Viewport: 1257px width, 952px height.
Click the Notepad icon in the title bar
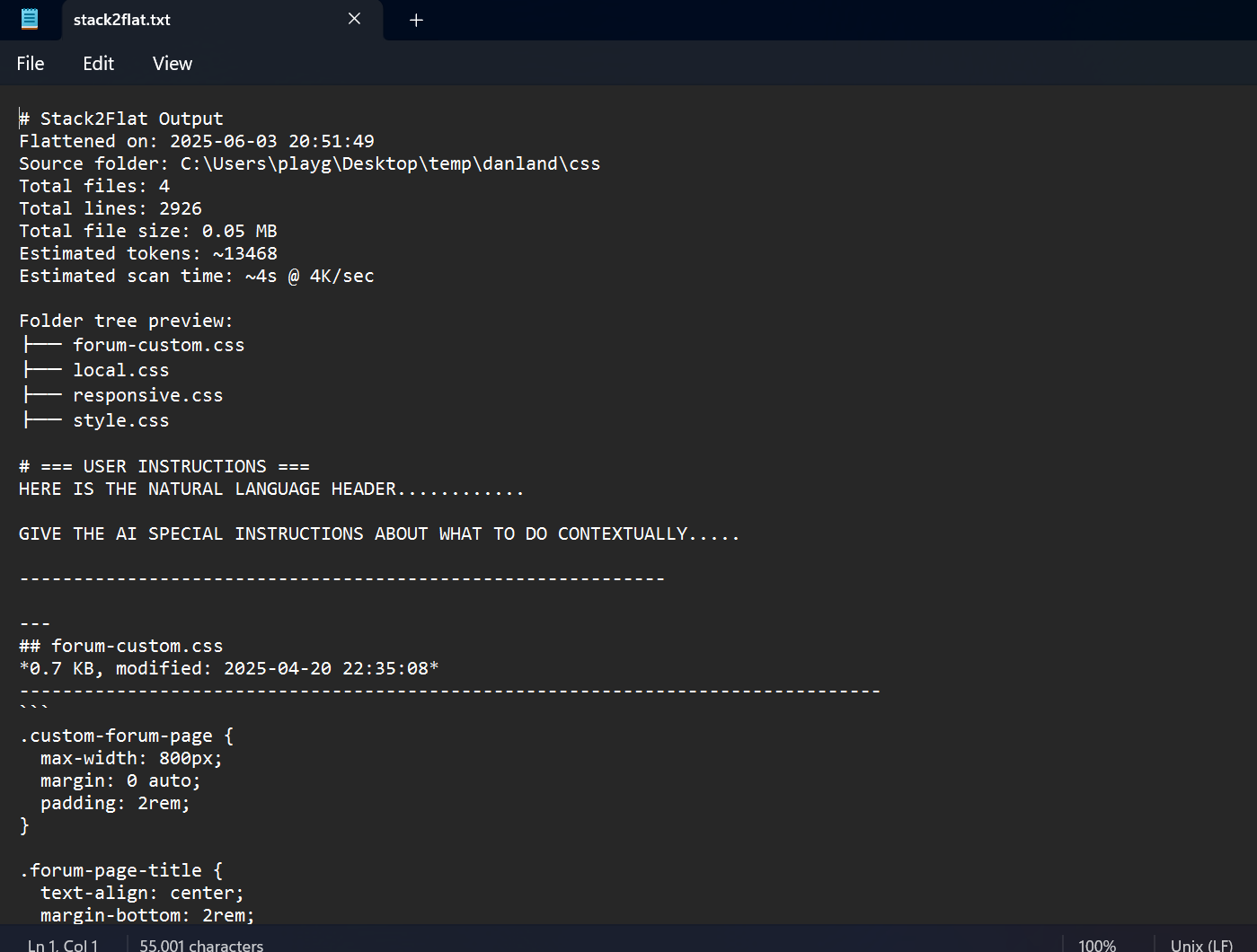click(30, 19)
